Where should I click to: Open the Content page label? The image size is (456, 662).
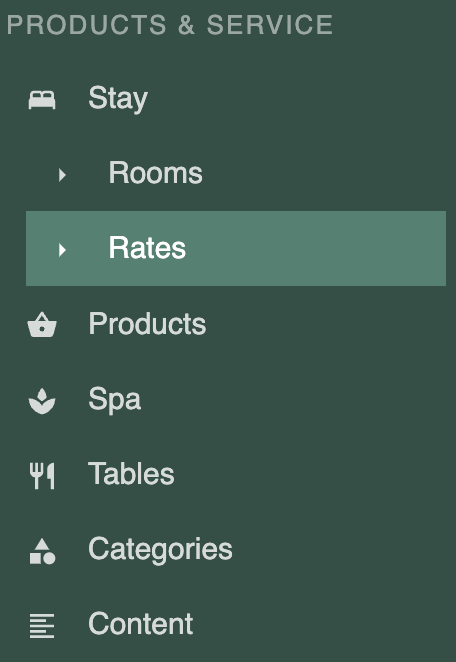(x=141, y=624)
